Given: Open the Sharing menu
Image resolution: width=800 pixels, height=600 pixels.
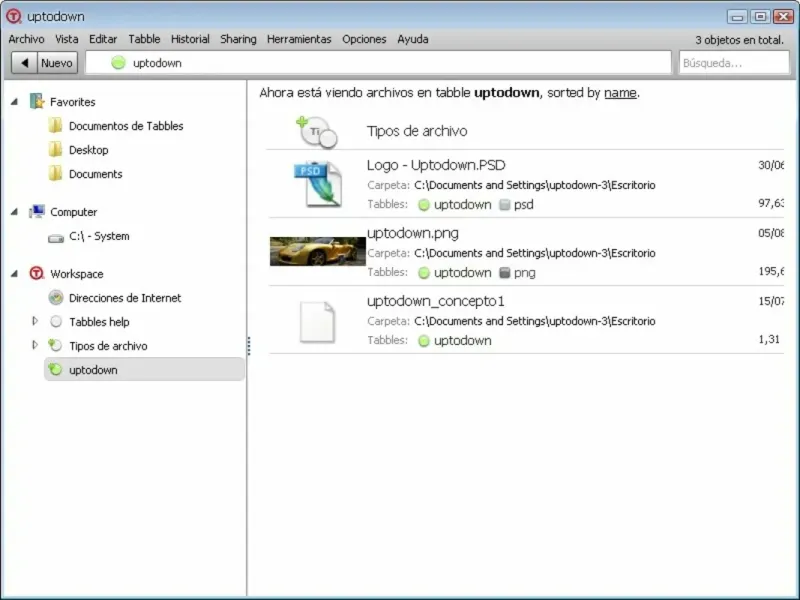Looking at the screenshot, I should pyautogui.click(x=238, y=39).
